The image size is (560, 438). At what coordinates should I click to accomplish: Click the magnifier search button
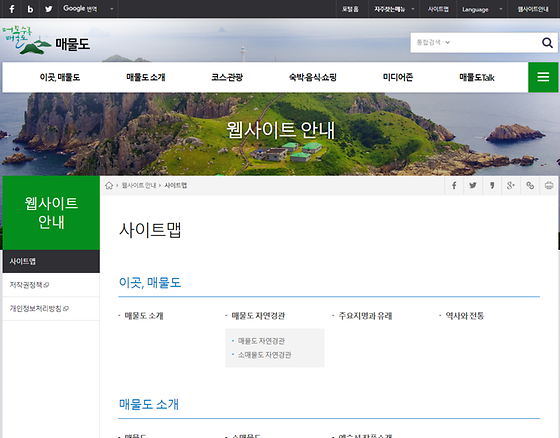547,43
